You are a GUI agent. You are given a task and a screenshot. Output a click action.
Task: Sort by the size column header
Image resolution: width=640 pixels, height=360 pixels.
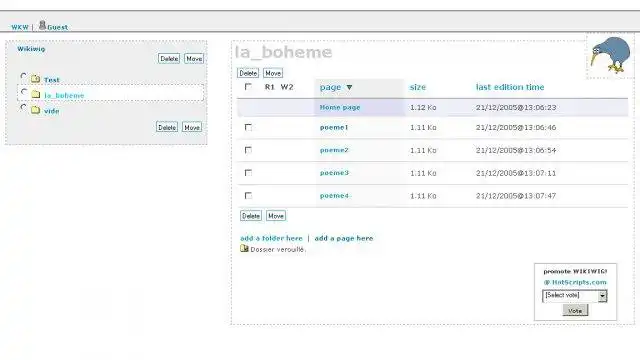coord(418,87)
